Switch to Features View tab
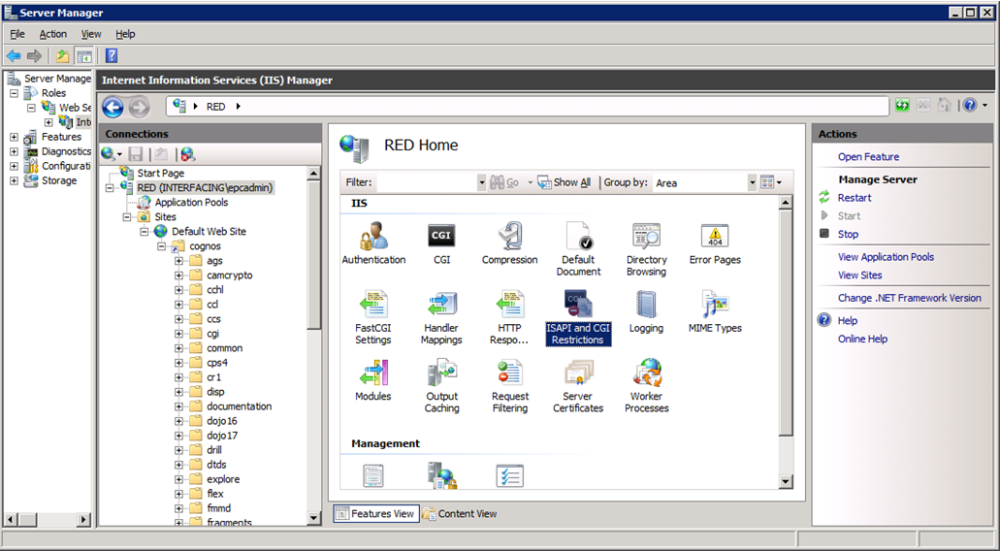 click(376, 513)
